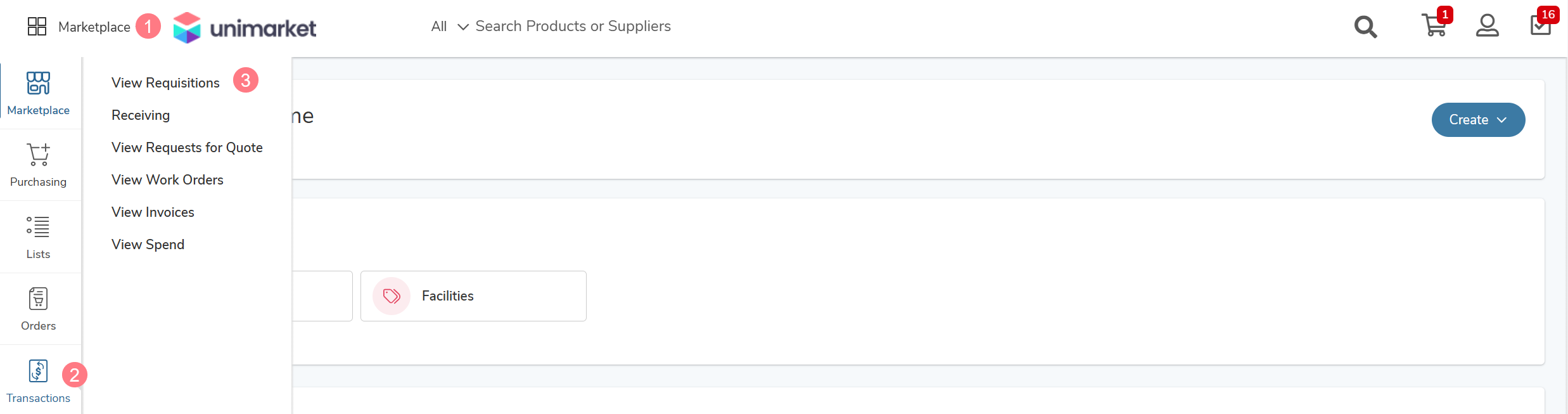Select Marketplace in the sidebar
This screenshot has width=1568, height=414.
click(x=39, y=93)
